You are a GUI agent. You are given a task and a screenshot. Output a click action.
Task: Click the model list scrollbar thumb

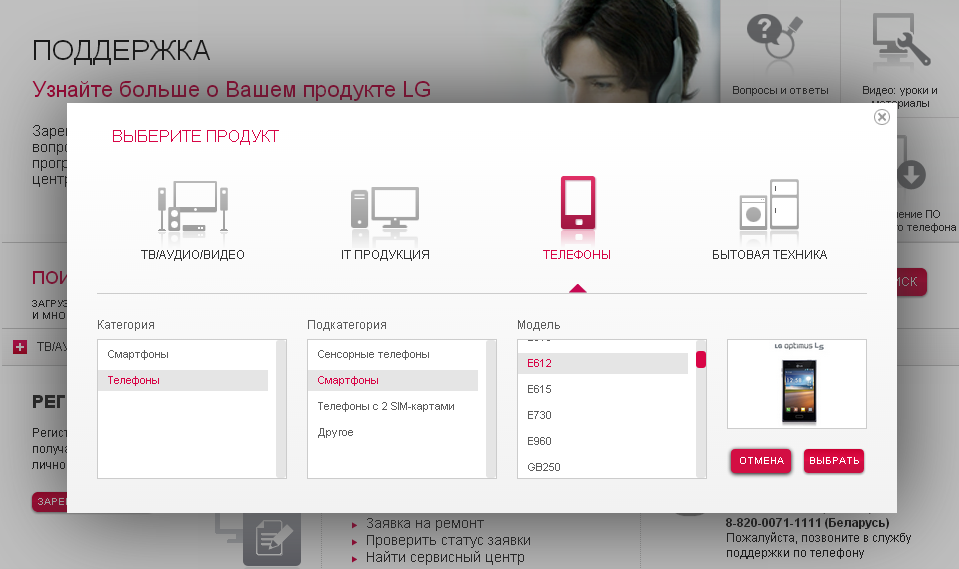point(701,359)
